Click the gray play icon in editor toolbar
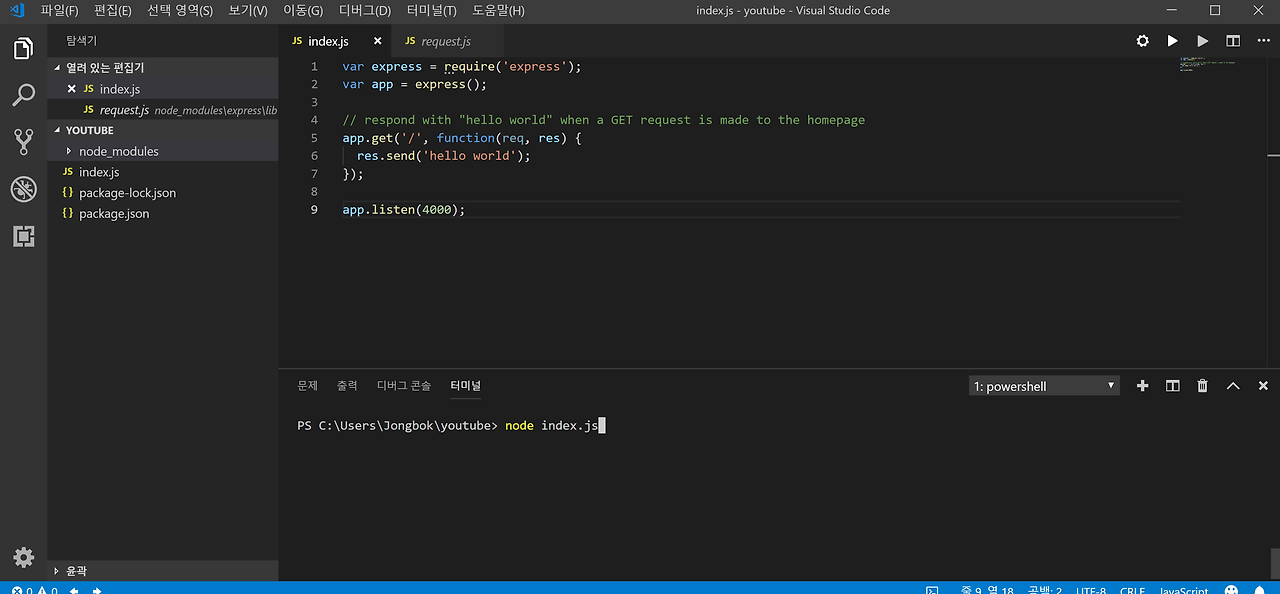 1202,41
